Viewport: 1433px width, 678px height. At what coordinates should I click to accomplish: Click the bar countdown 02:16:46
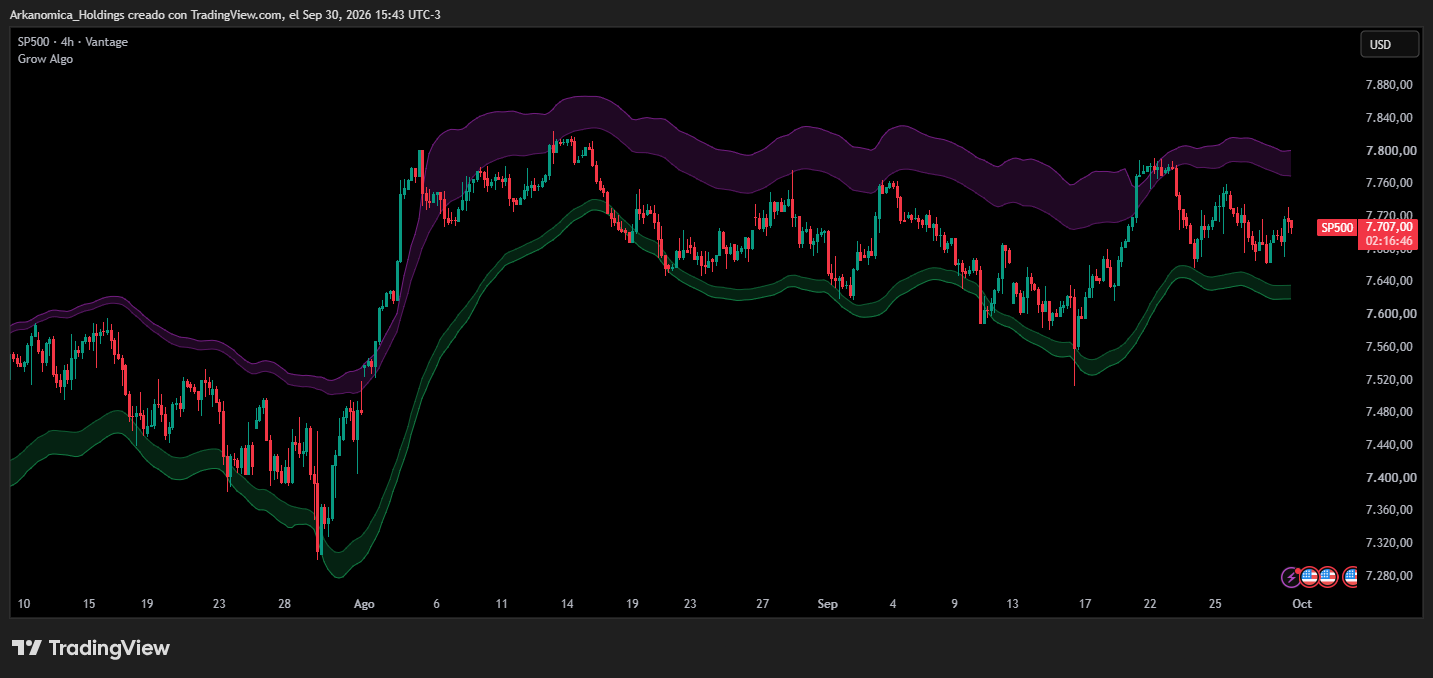pyautogui.click(x=1390, y=241)
